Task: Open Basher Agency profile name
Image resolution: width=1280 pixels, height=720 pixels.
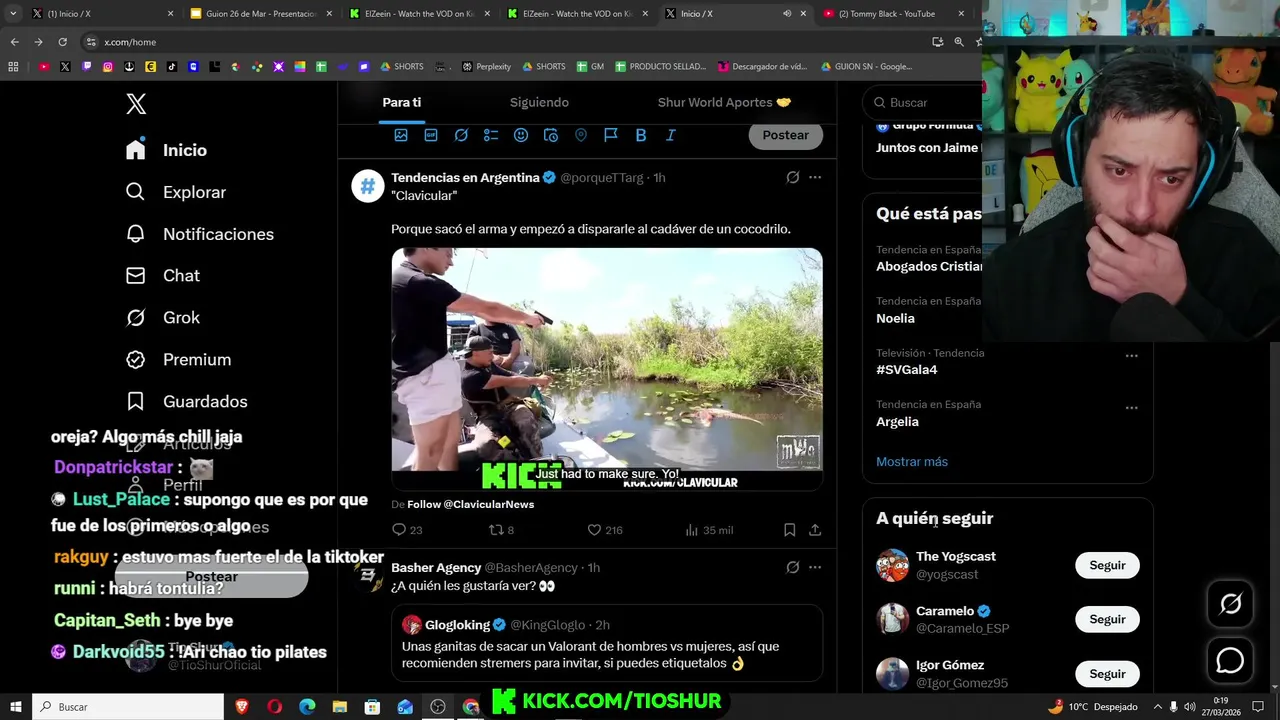Action: pyautogui.click(x=436, y=567)
